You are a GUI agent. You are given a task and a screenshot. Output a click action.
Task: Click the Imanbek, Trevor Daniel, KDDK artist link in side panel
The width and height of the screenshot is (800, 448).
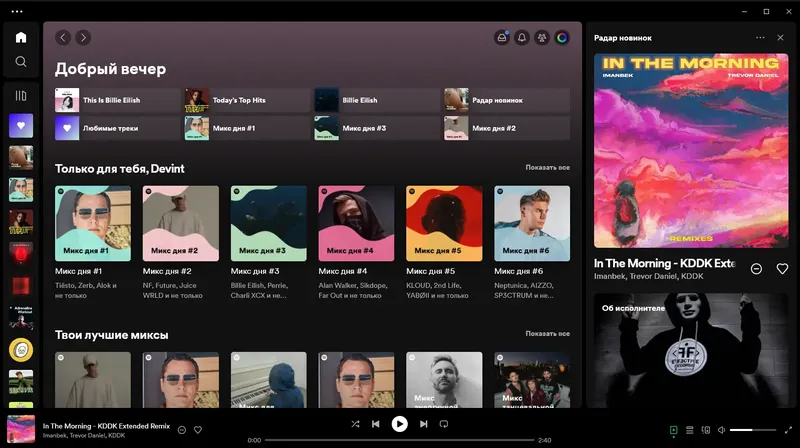click(648, 276)
